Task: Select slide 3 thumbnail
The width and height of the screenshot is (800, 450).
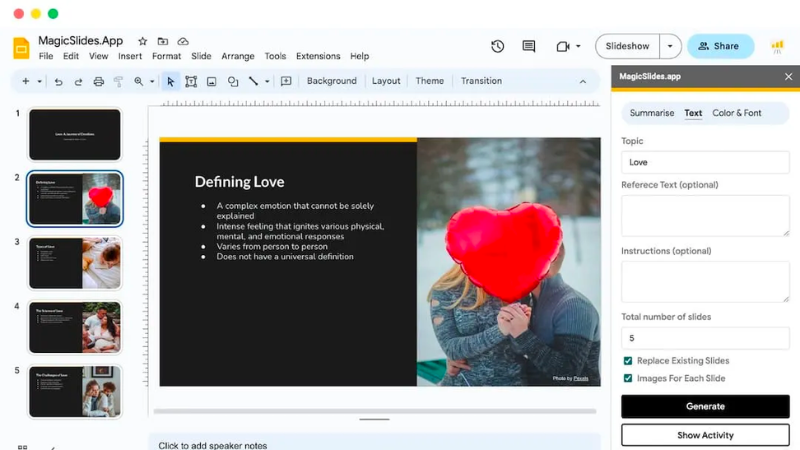Action: (75, 262)
